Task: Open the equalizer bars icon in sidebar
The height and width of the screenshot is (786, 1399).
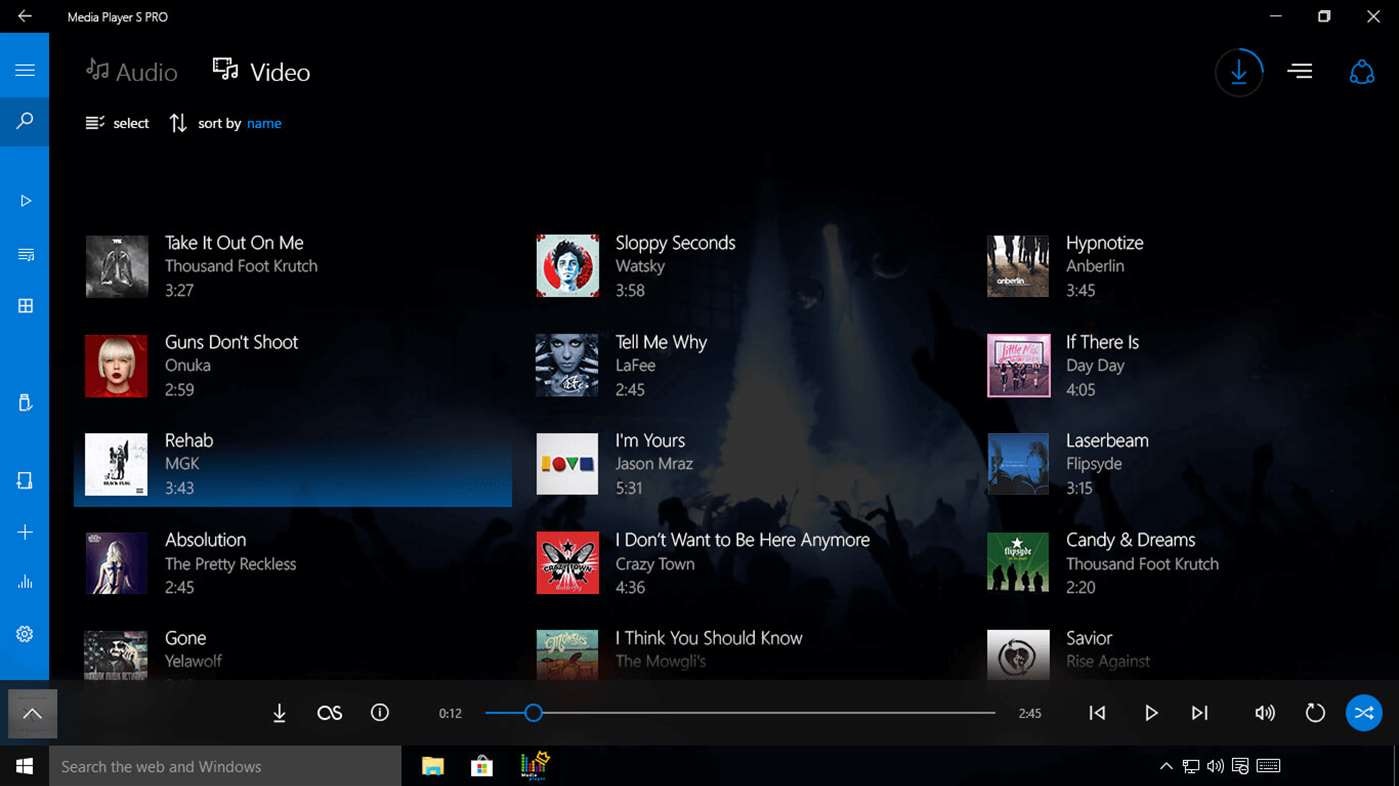Action: 25,582
